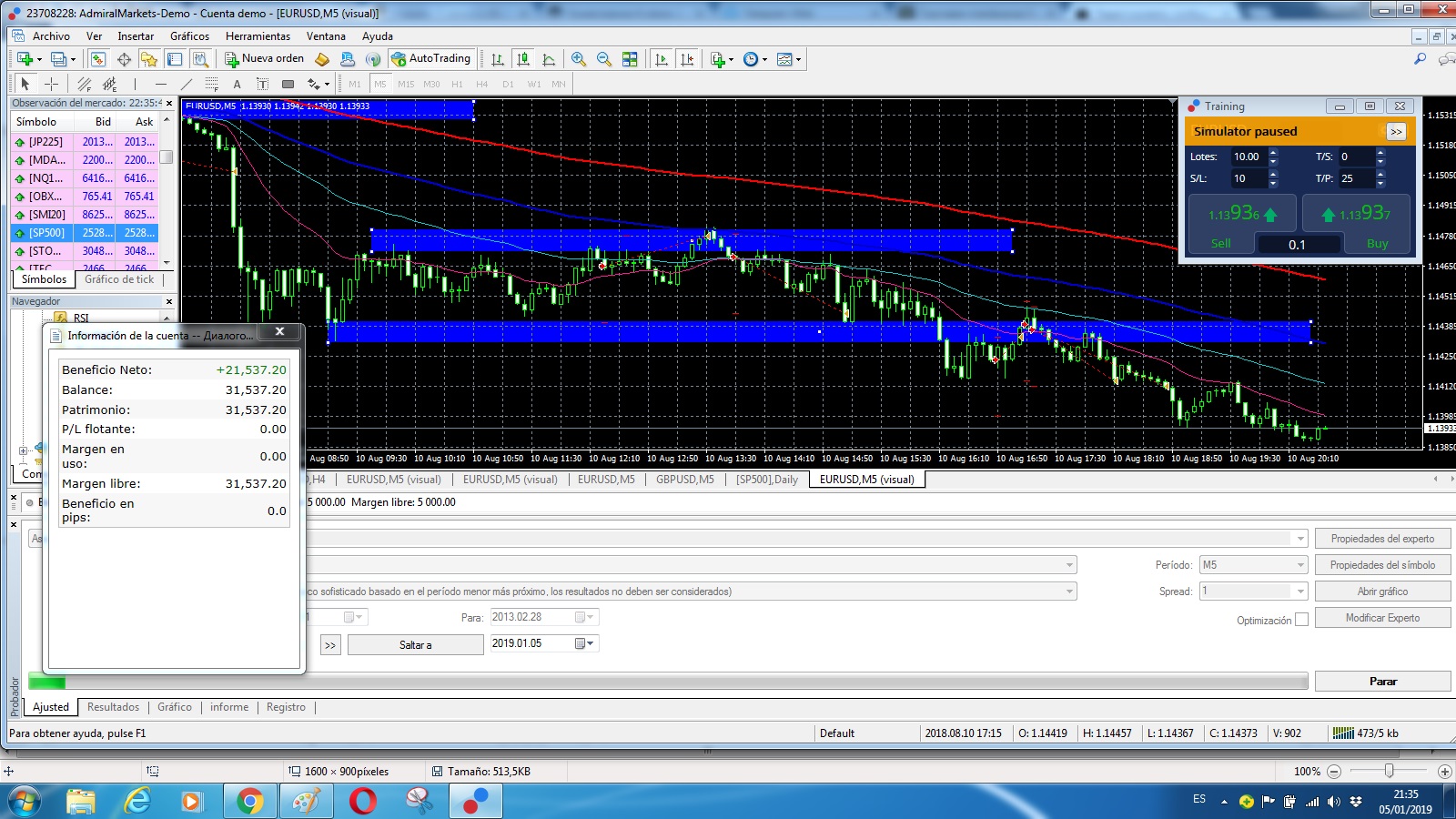This screenshot has width=1456, height=819.
Task: Increase Lotes value with up arrow
Action: [x=1273, y=153]
